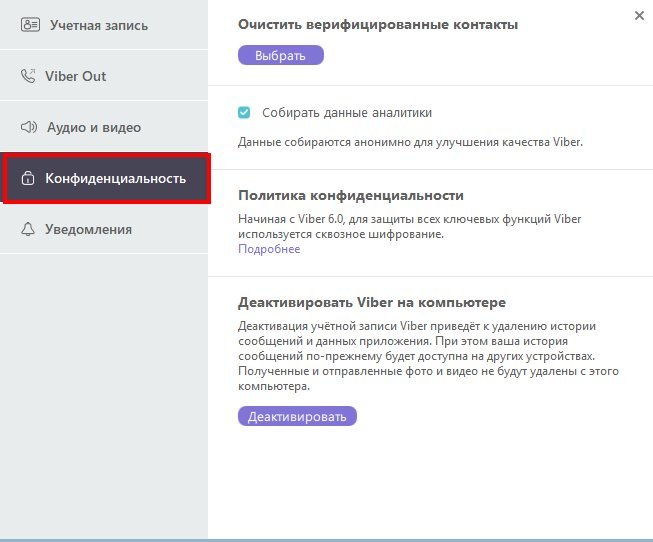The height and width of the screenshot is (542, 653).
Task: Click the phone handset icon for Viber Out
Action: [x=28, y=76]
